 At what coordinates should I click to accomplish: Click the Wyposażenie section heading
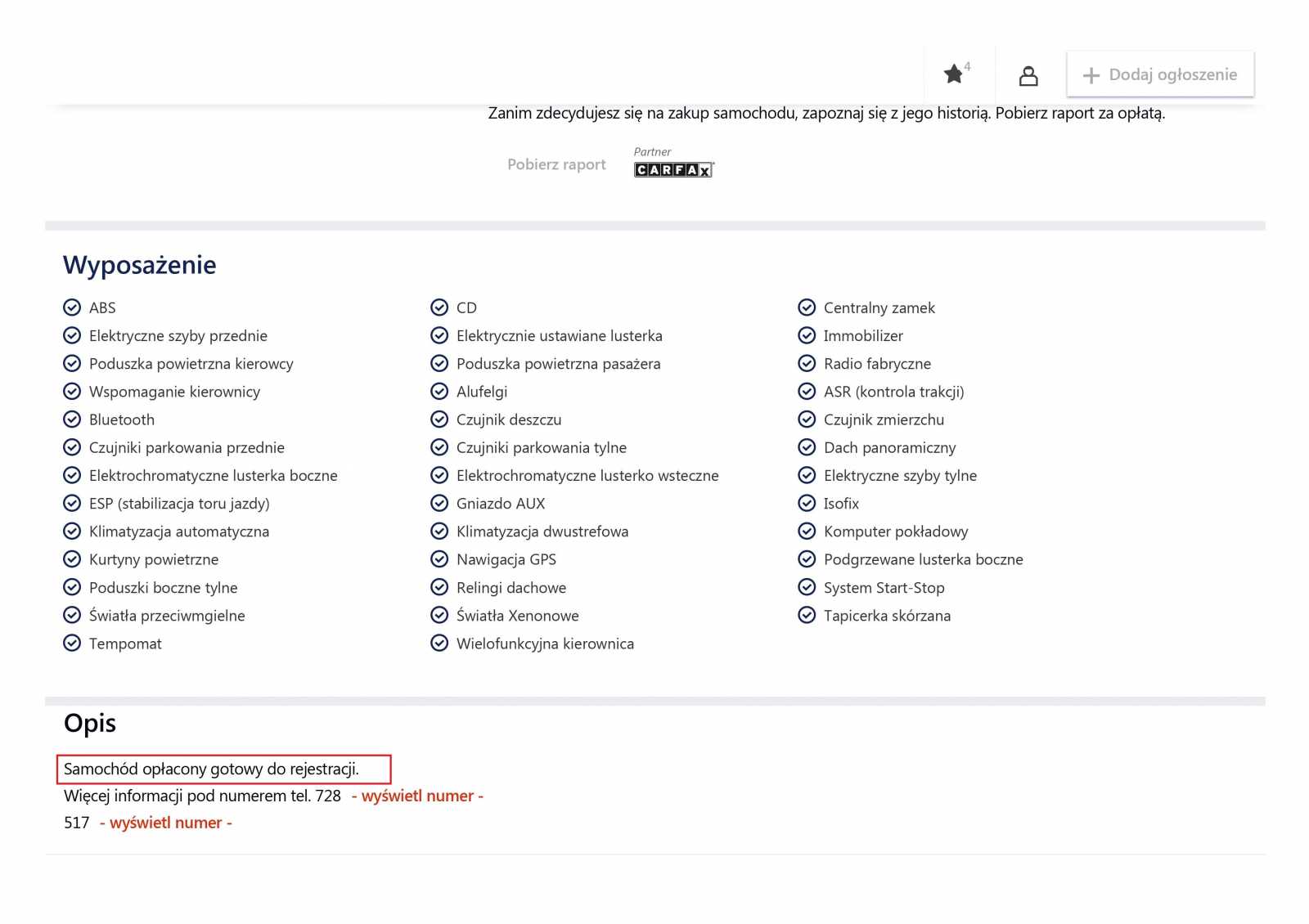[x=140, y=265]
